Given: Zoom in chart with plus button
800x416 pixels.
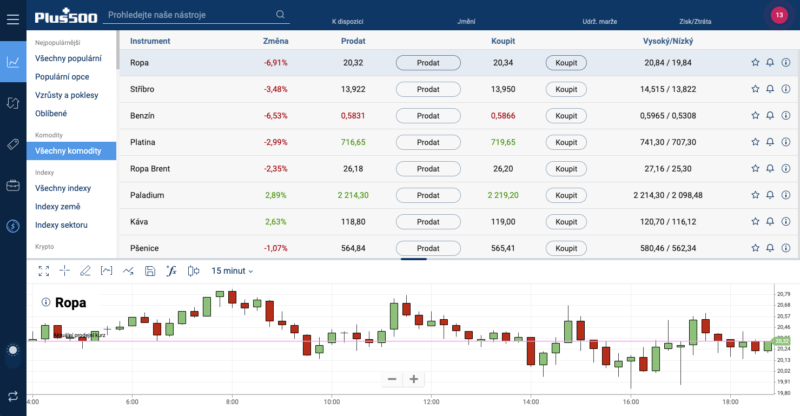Looking at the screenshot, I should point(414,379).
